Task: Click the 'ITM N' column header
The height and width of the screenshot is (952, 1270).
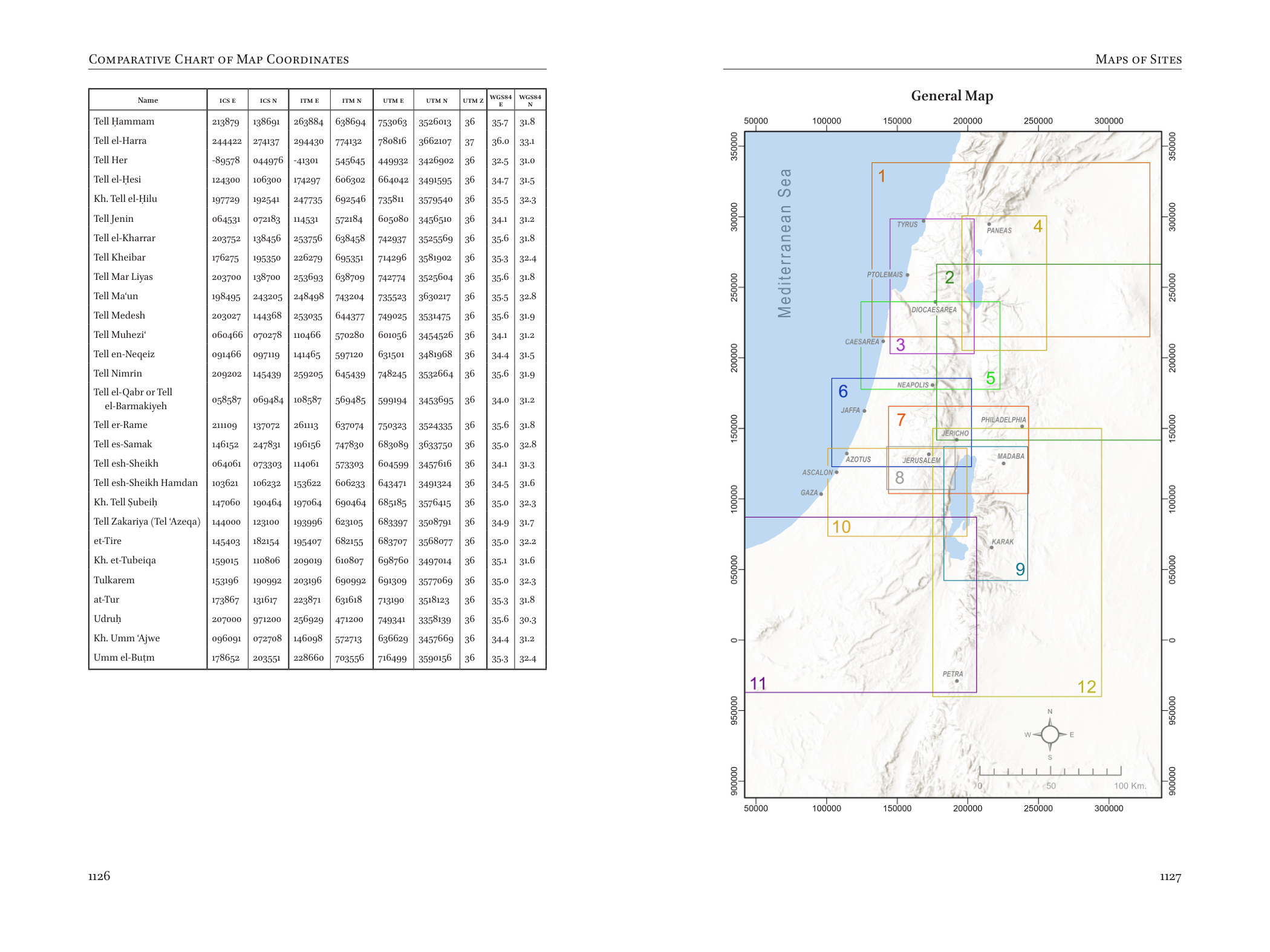Action: (x=351, y=100)
